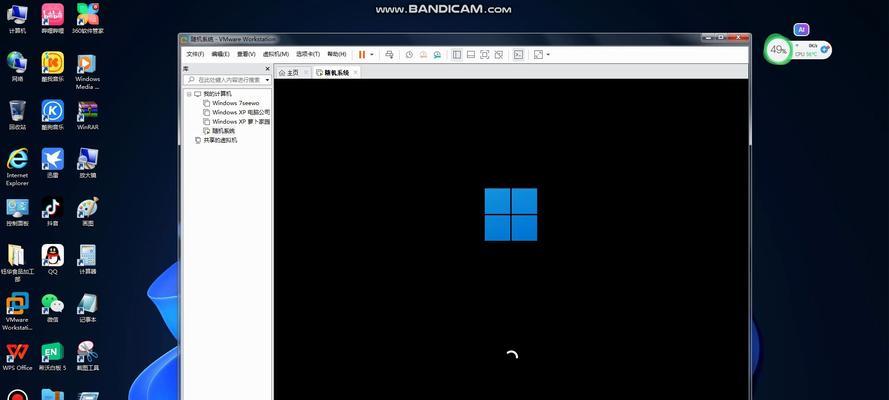Open the stretch display dropdown arrow
The width and height of the screenshot is (889, 400).
548,55
